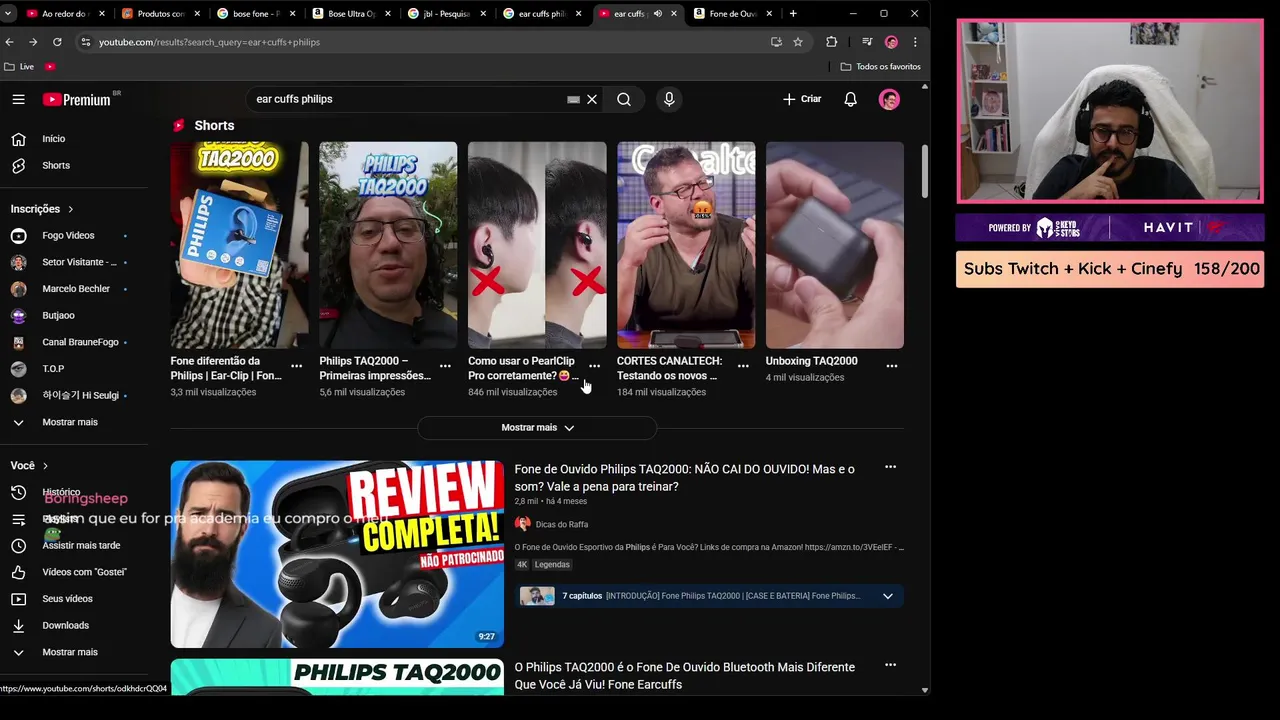Go back to the previous page
Screen dimensions: 1280x720
point(9,42)
